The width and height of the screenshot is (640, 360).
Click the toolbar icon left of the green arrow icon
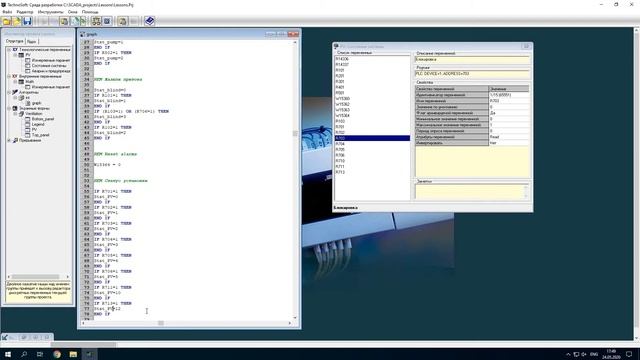[x=74, y=21]
